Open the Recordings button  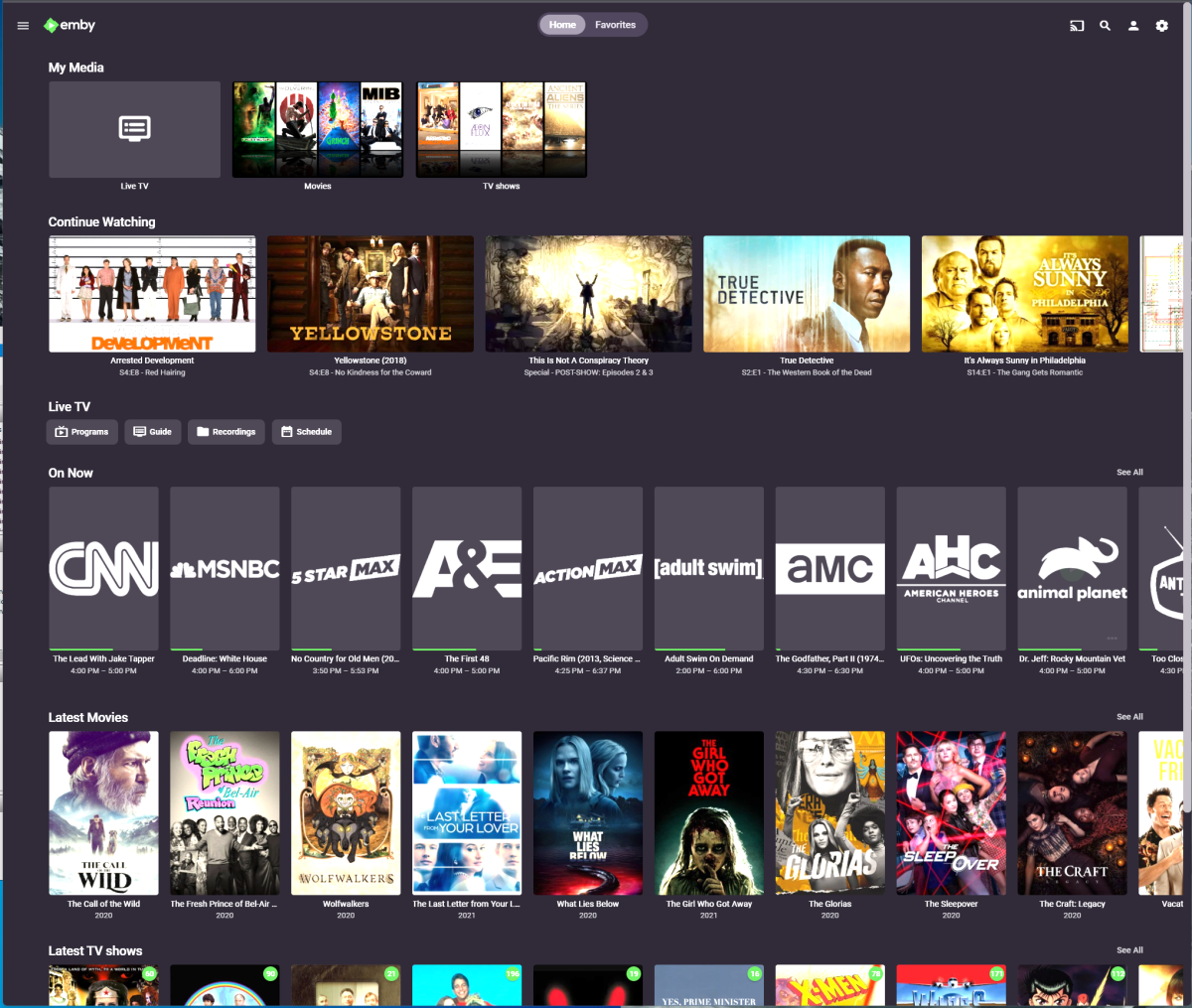pyautogui.click(x=226, y=432)
